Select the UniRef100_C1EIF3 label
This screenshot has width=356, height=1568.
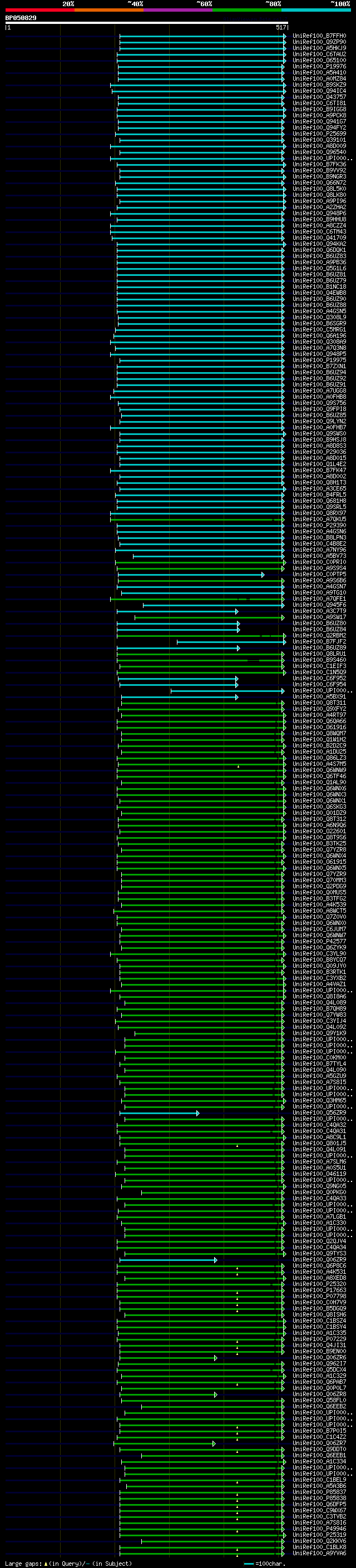coord(319,666)
